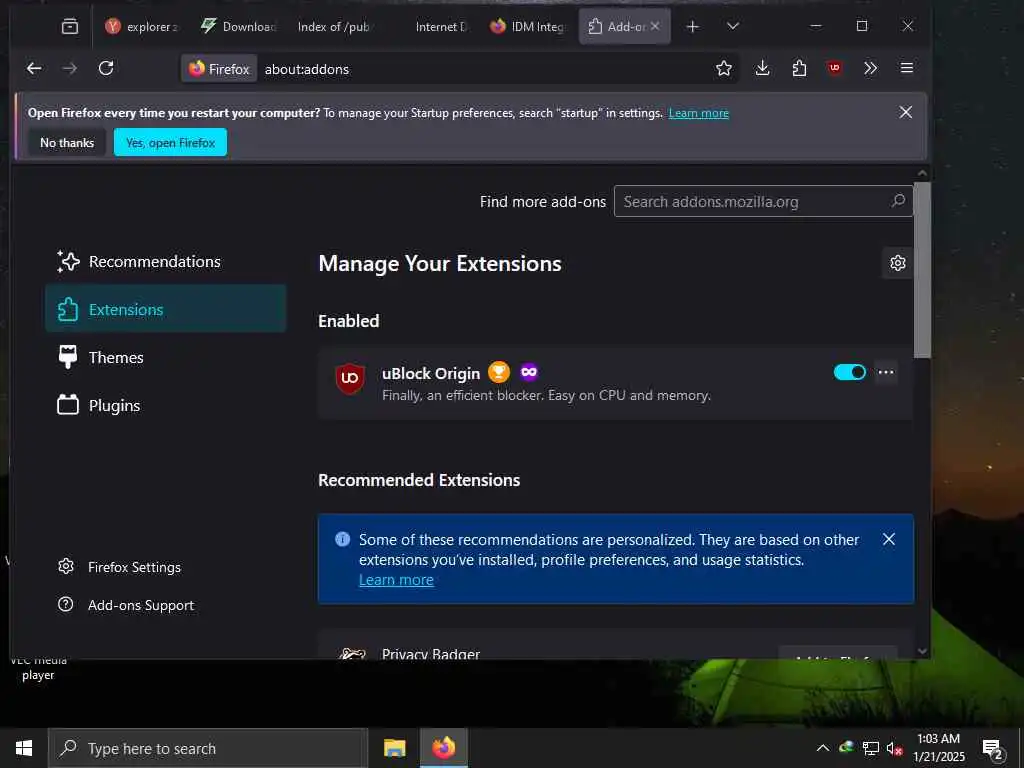Image resolution: width=1024 pixels, height=768 pixels.
Task: Open the Firefox hamburger application menu
Action: [x=906, y=69]
